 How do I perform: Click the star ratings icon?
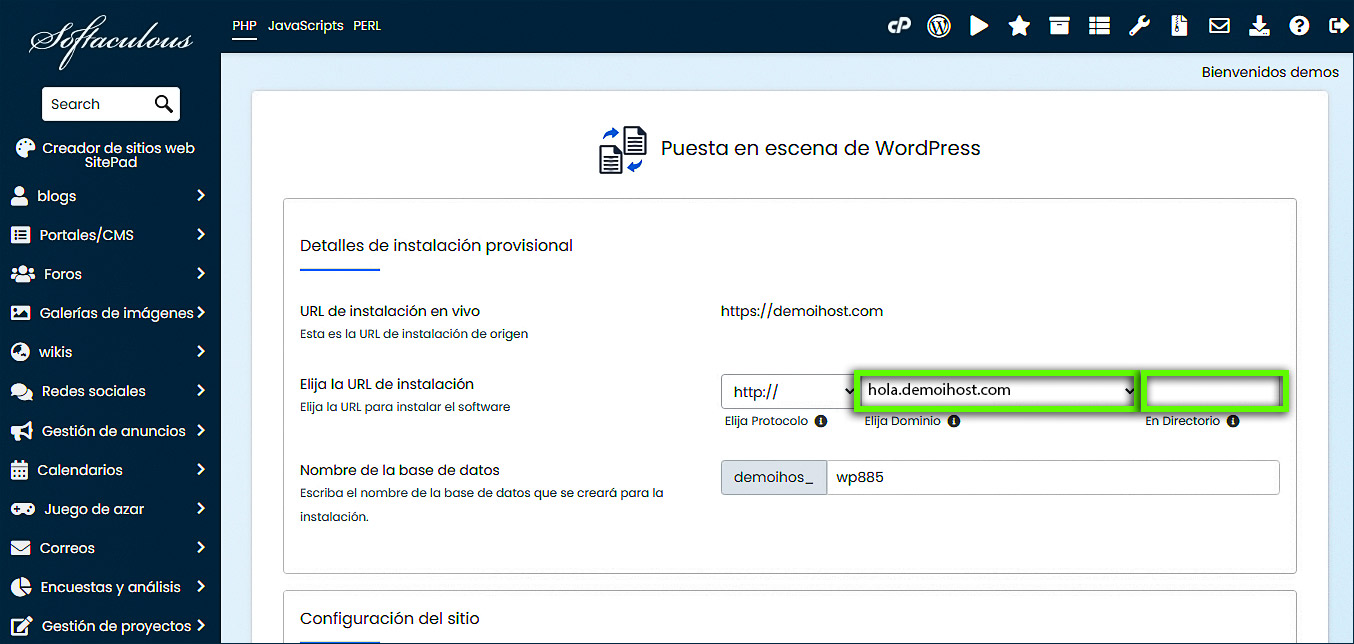pos(1018,25)
